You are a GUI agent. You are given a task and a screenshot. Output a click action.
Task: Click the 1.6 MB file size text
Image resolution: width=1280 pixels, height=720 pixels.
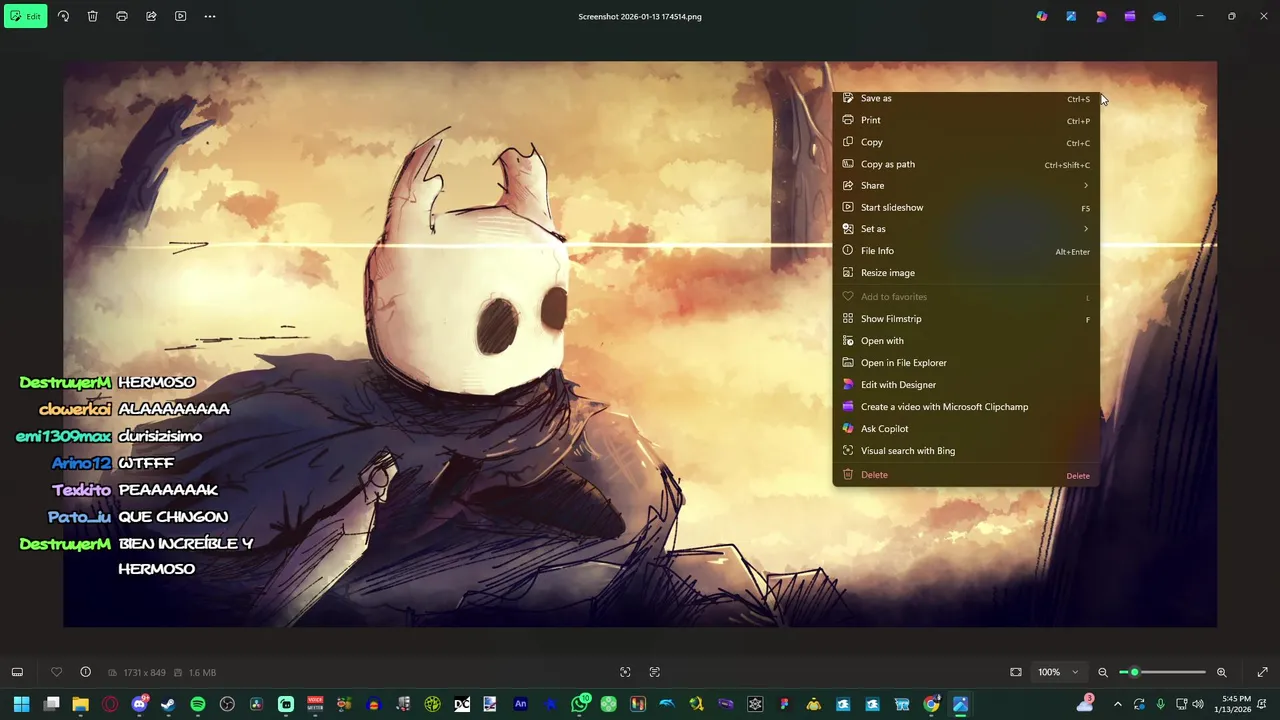(x=202, y=673)
